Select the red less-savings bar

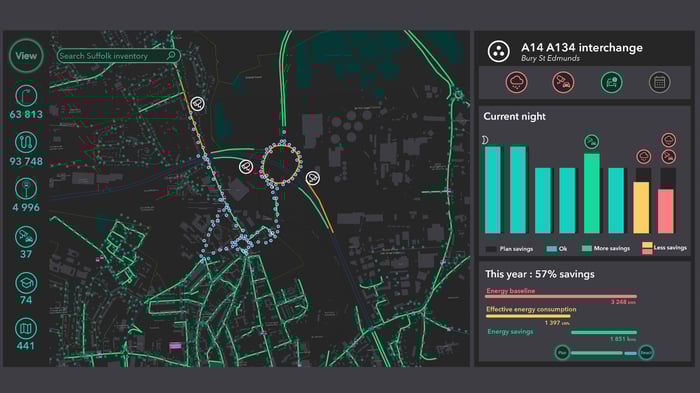point(666,211)
